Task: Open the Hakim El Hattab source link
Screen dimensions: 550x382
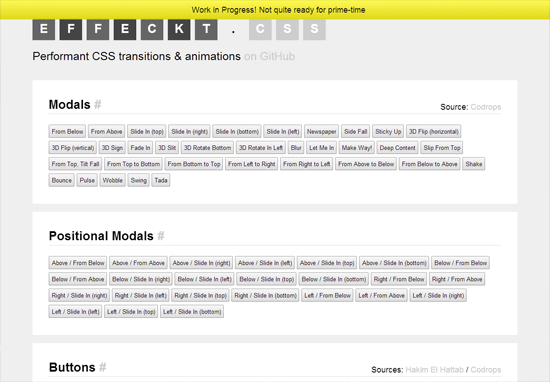Action: click(x=434, y=370)
